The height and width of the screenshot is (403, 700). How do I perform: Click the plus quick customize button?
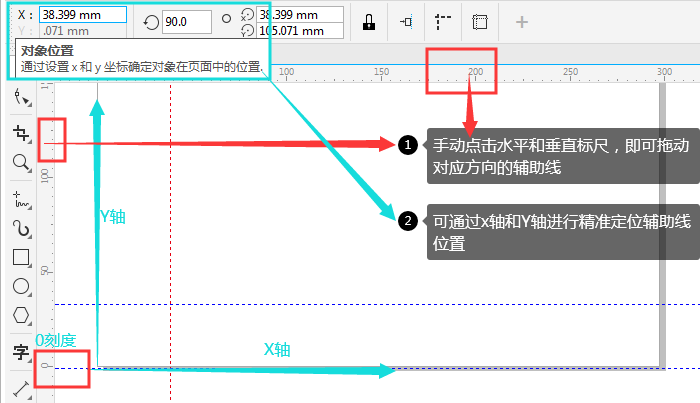point(521,22)
